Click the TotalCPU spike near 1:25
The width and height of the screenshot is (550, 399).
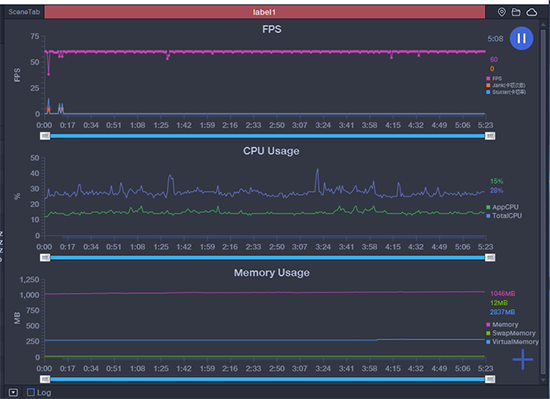(x=170, y=176)
